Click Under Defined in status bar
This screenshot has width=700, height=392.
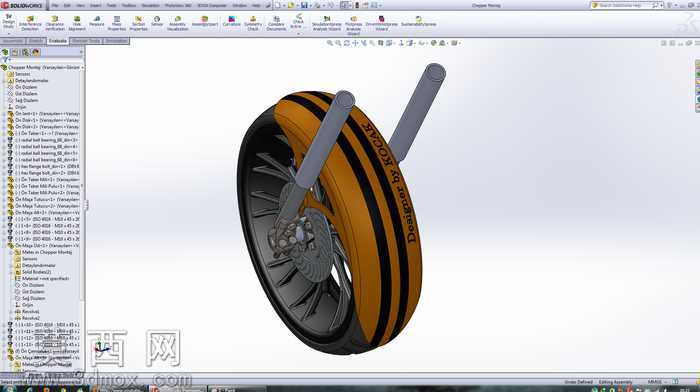tap(578, 382)
